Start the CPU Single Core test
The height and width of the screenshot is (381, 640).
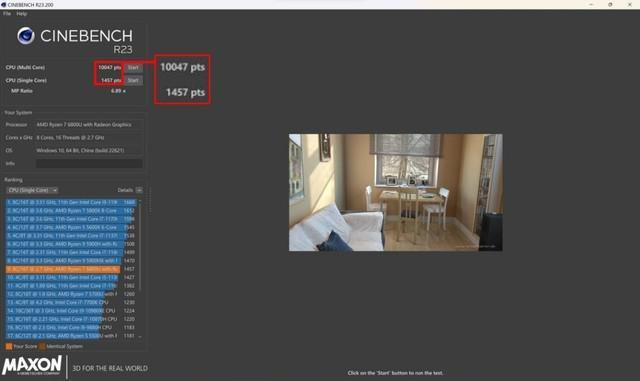tap(133, 80)
